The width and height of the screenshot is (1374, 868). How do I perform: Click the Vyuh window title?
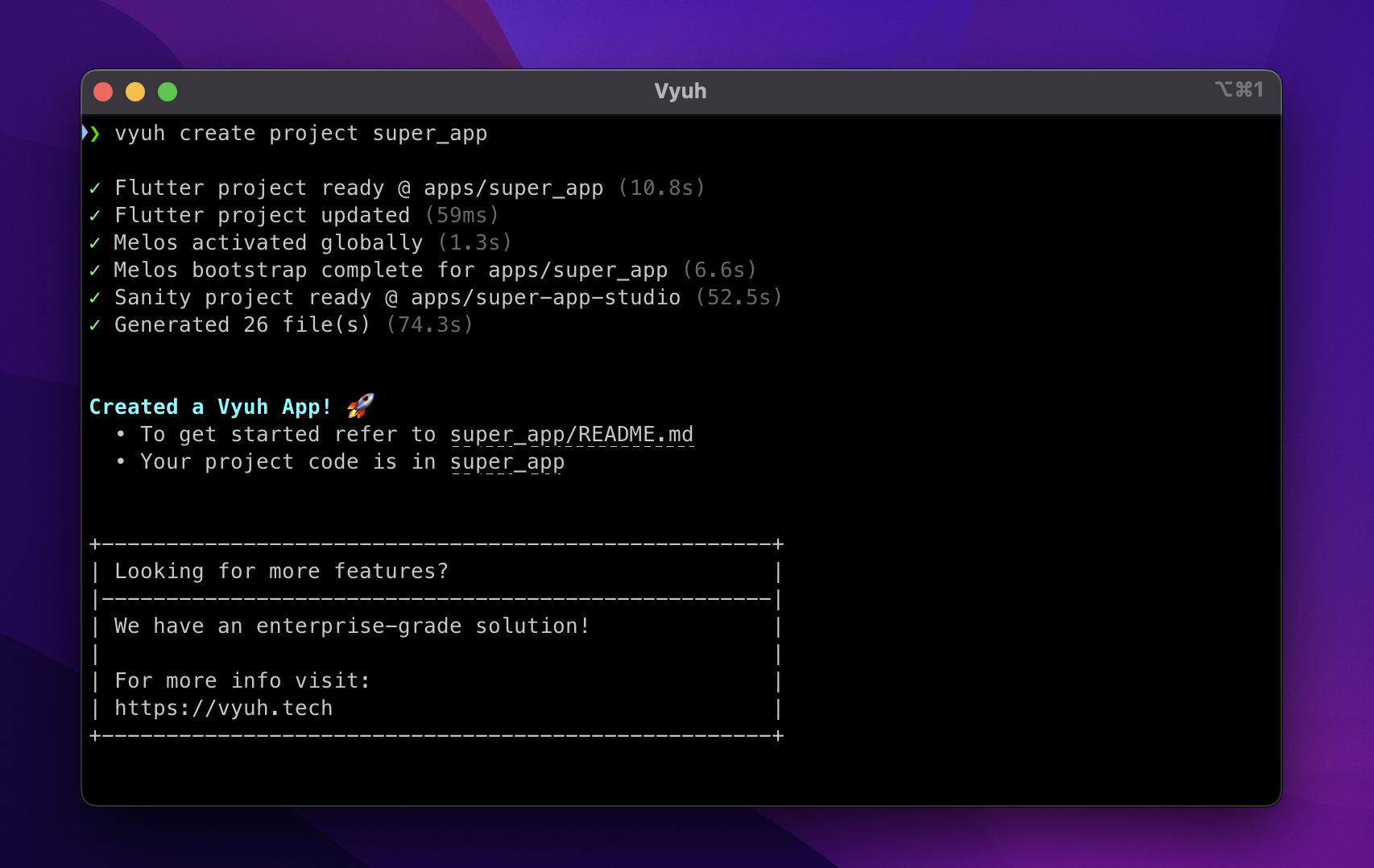[x=681, y=90]
